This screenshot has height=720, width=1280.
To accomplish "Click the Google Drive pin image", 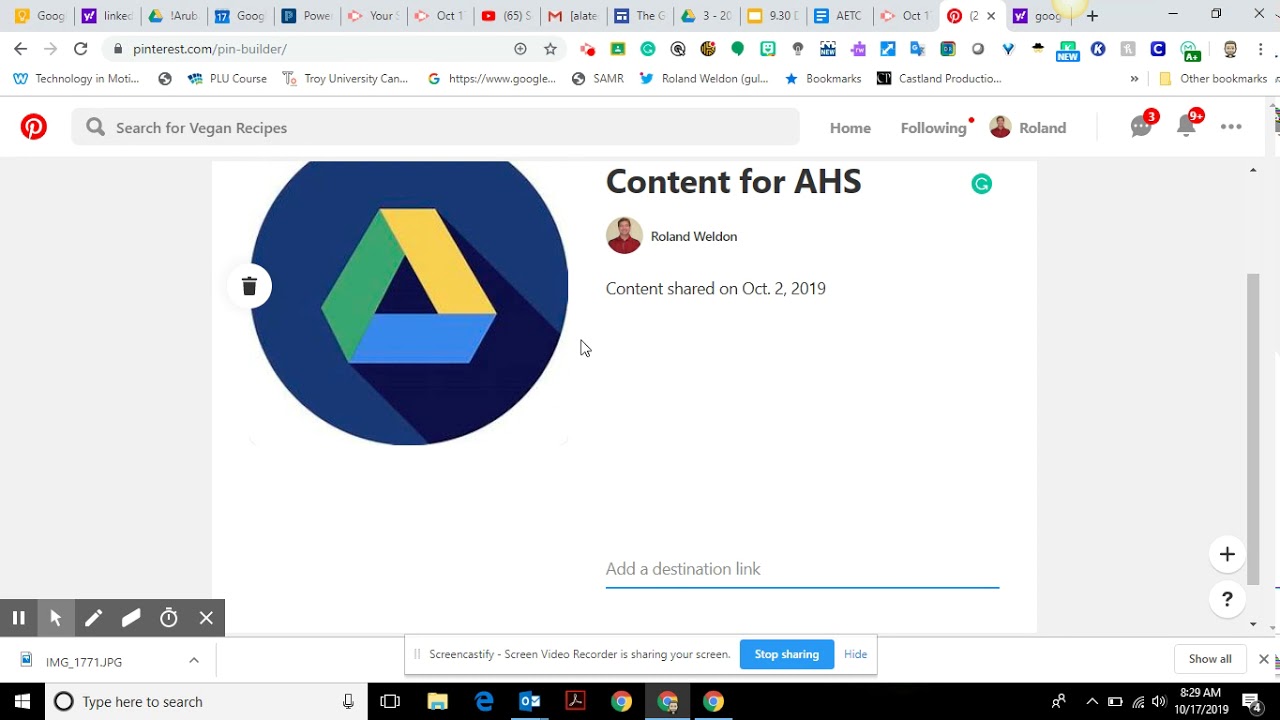I will point(409,303).
